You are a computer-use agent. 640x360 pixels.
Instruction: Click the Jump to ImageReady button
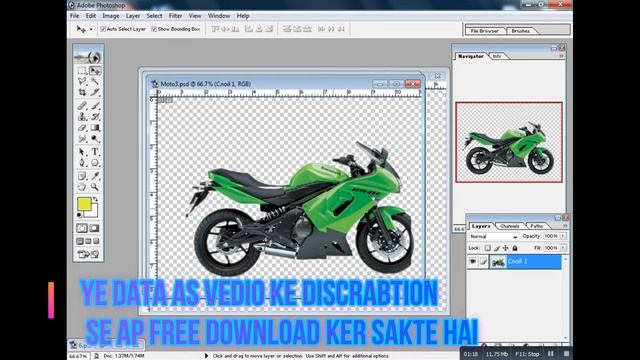pyautogui.click(x=88, y=254)
